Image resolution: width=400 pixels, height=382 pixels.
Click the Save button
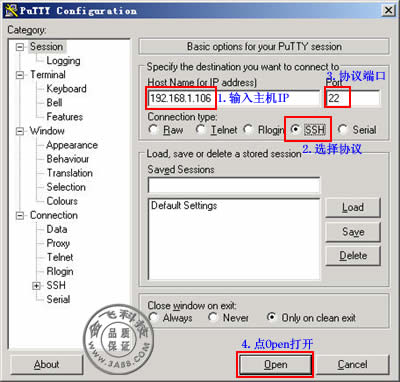(353, 232)
